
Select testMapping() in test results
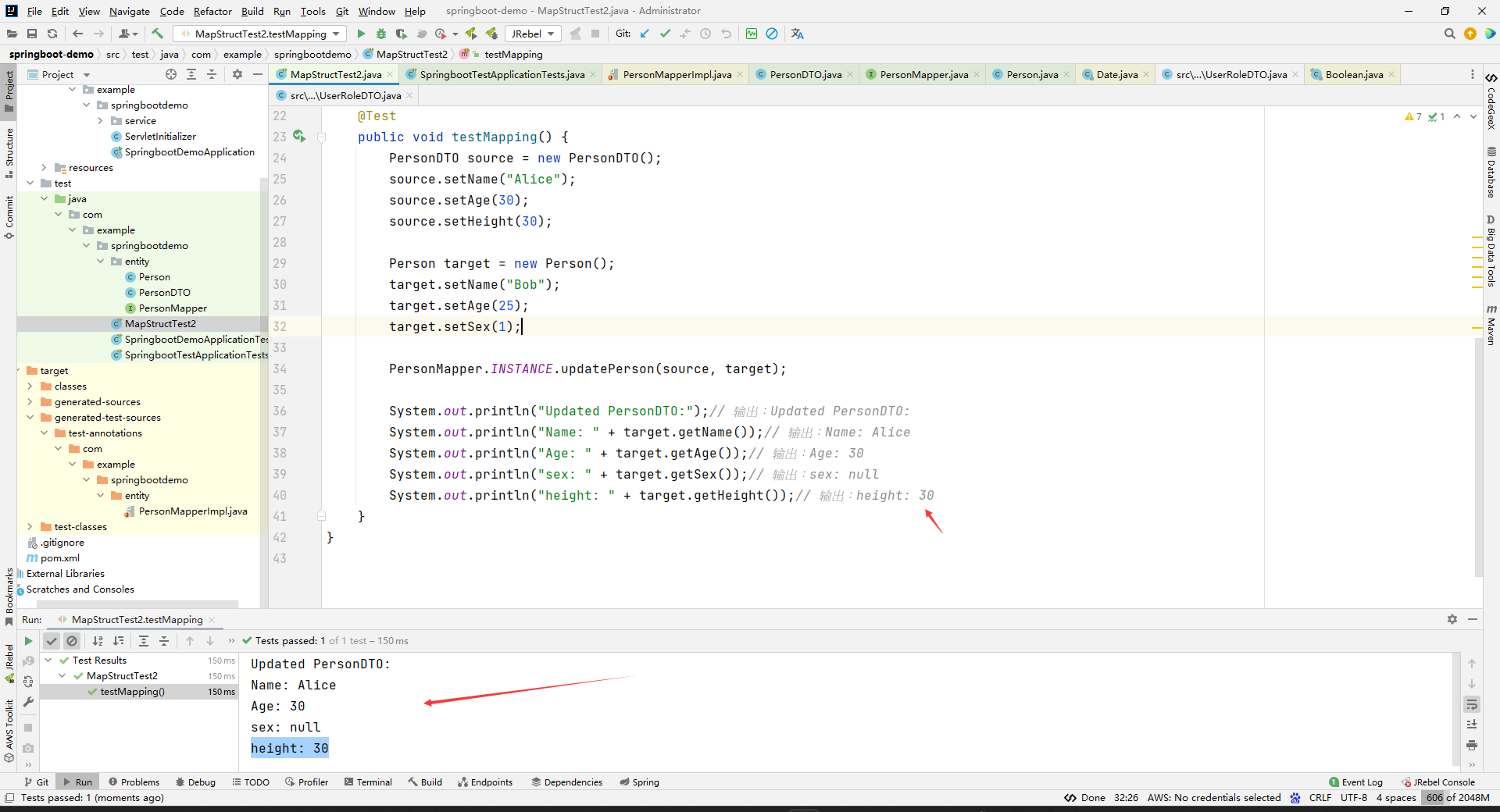coord(132,692)
